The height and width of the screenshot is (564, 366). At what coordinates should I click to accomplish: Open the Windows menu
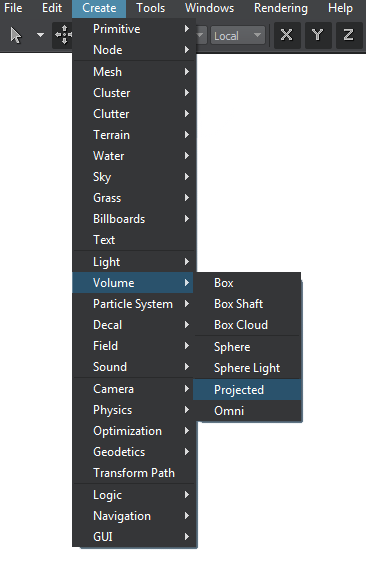(x=210, y=8)
